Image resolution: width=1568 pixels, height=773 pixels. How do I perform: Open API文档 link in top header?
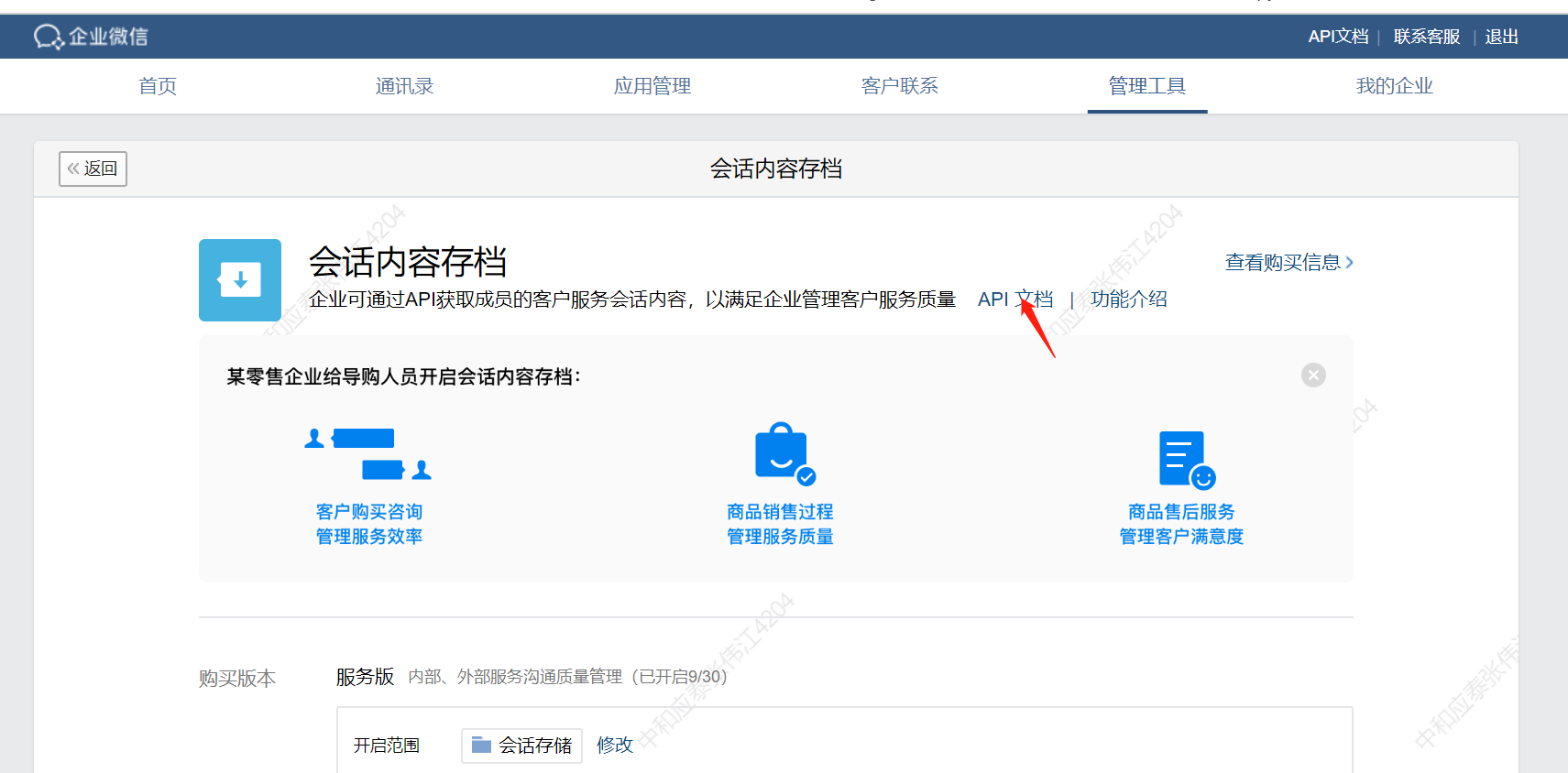pos(1338,37)
